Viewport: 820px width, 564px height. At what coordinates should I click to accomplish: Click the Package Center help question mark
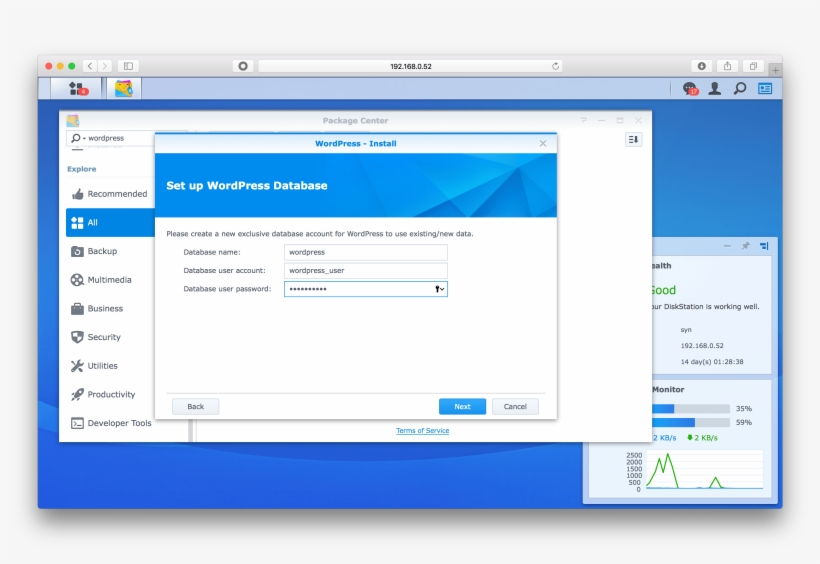click(583, 120)
